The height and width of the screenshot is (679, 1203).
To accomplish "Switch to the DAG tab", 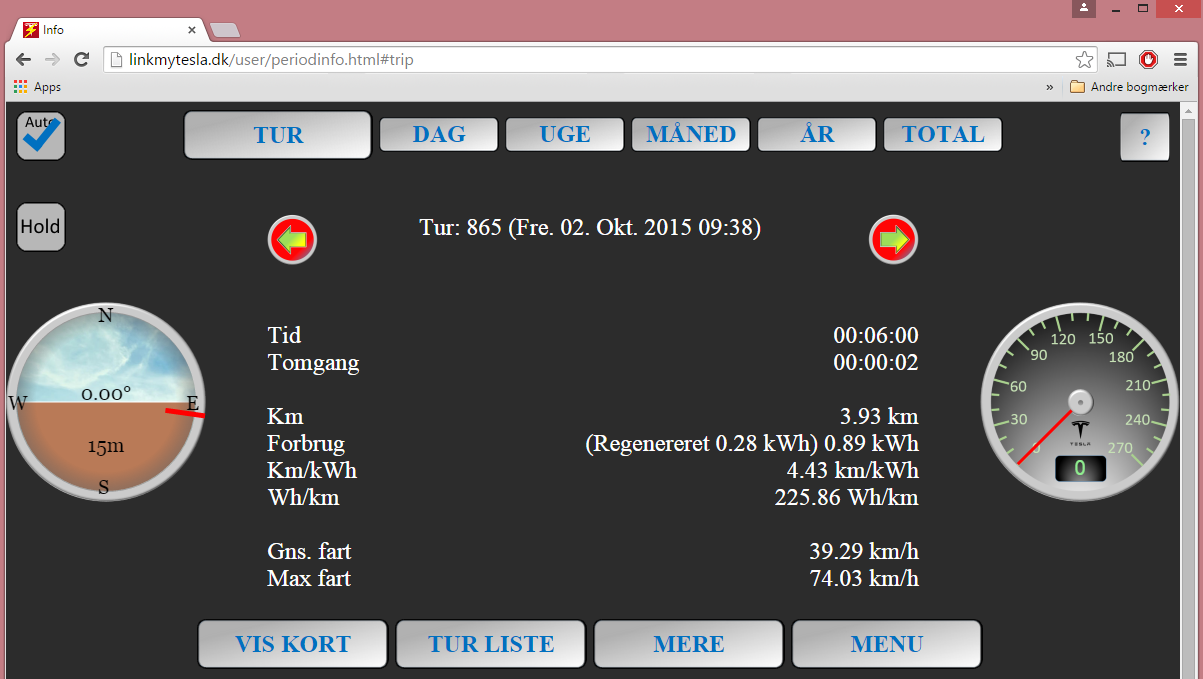I will pos(439,135).
